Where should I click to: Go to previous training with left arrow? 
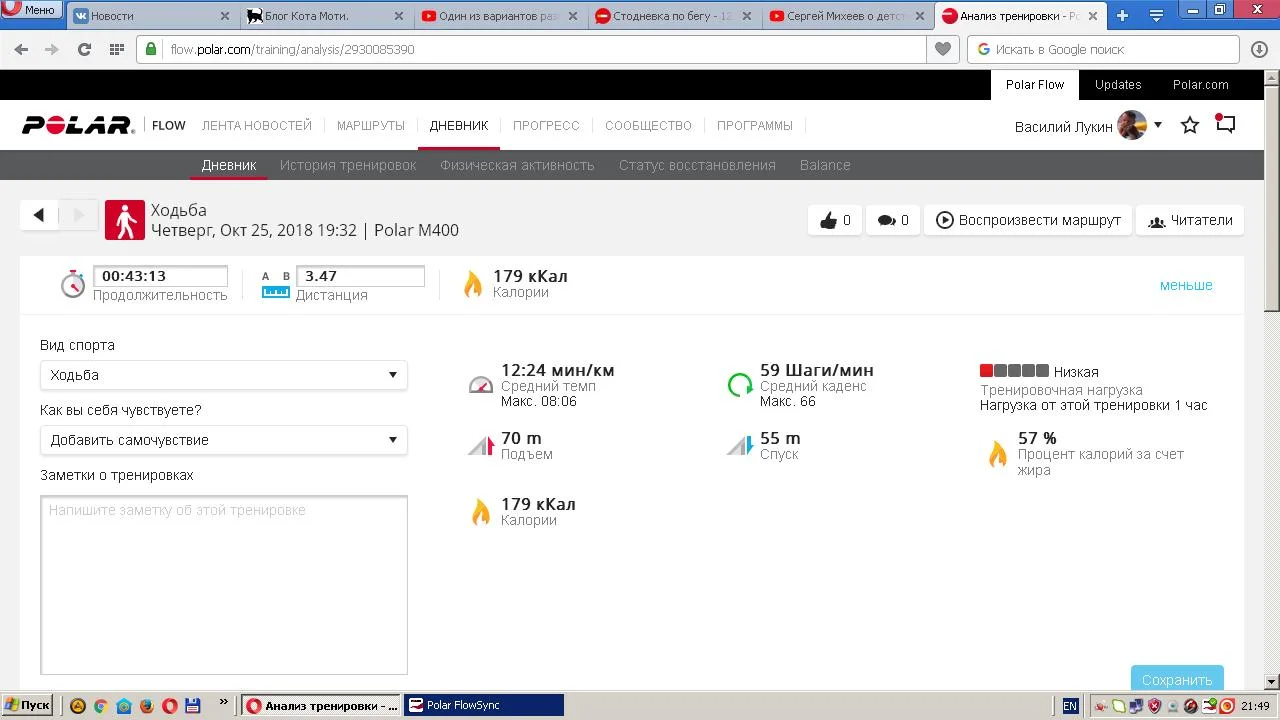(x=39, y=215)
